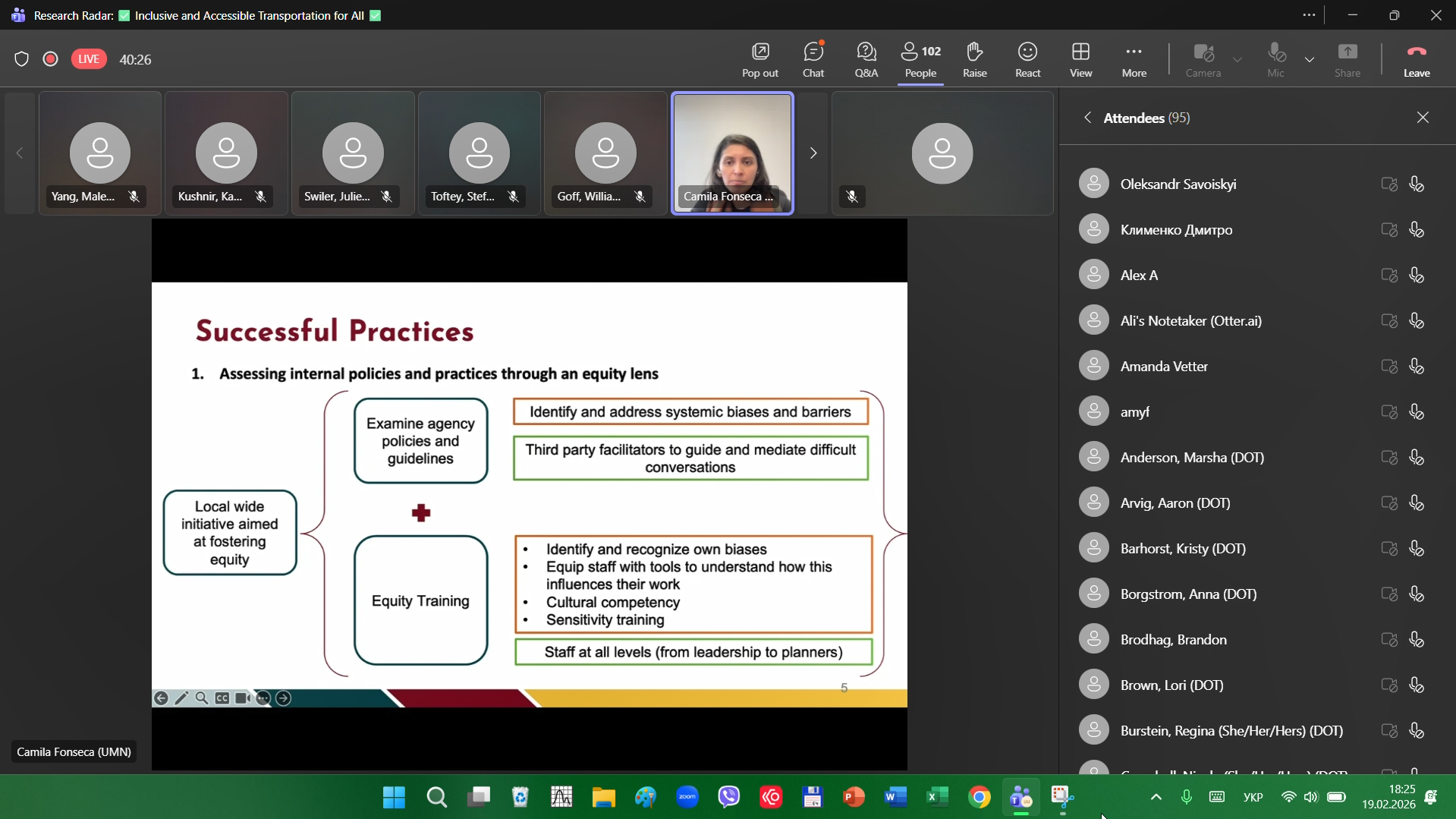Click the pen annotation tool on slide
Image resolution: width=1456 pixels, height=819 pixels.
(181, 698)
